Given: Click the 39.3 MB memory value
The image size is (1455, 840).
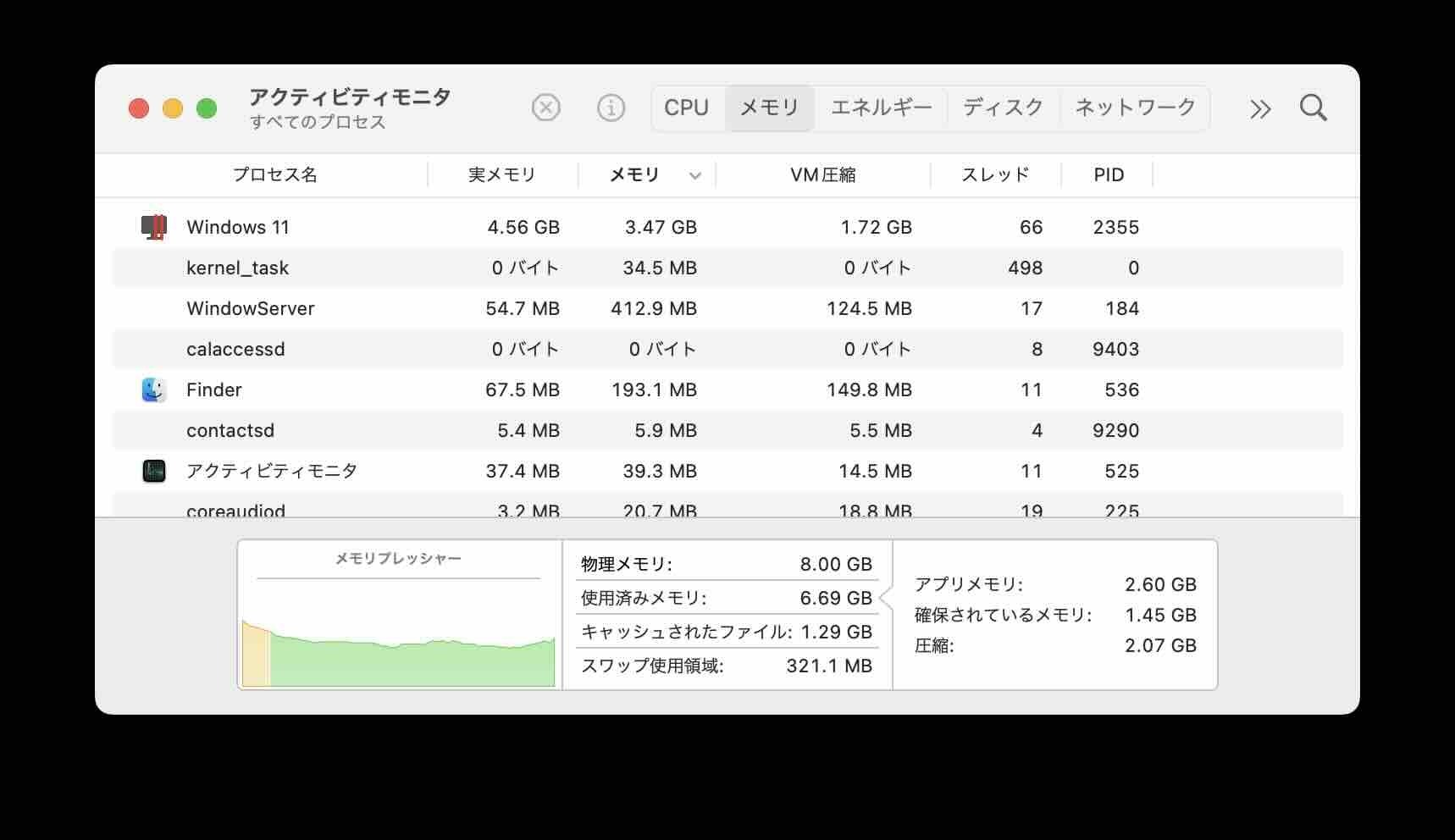Looking at the screenshot, I should tap(660, 471).
